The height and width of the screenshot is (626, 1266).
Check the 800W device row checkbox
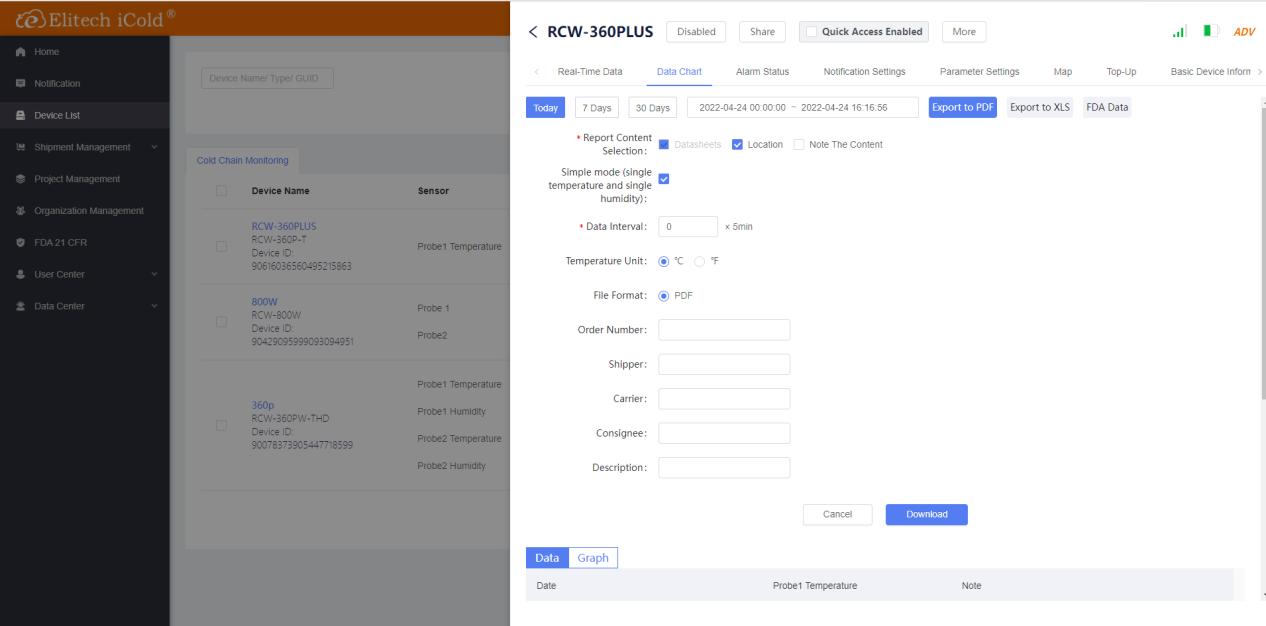(221, 321)
